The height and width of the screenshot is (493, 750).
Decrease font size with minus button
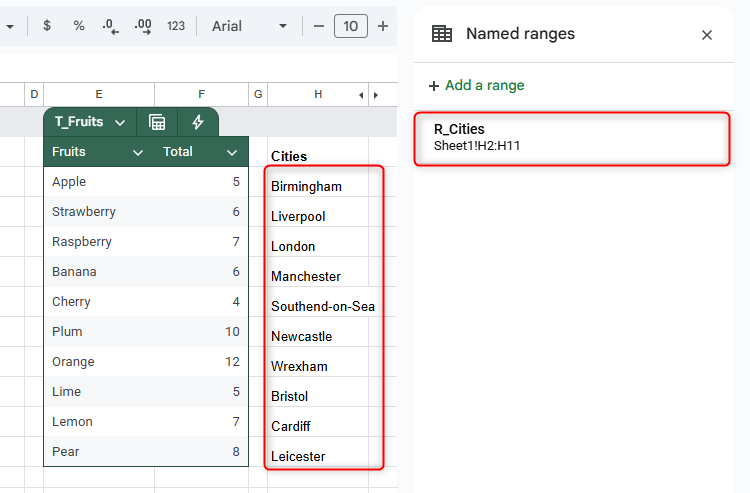319,26
